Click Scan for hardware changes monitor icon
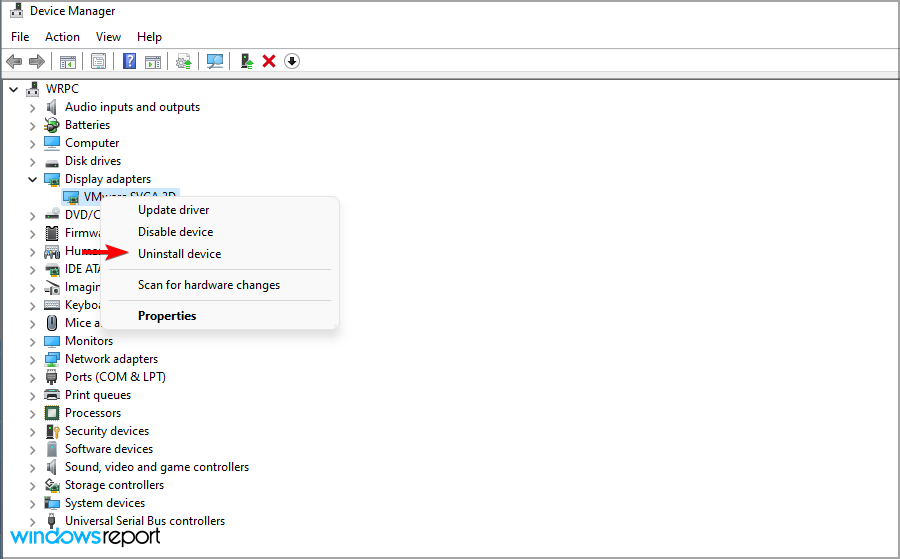 215,61
